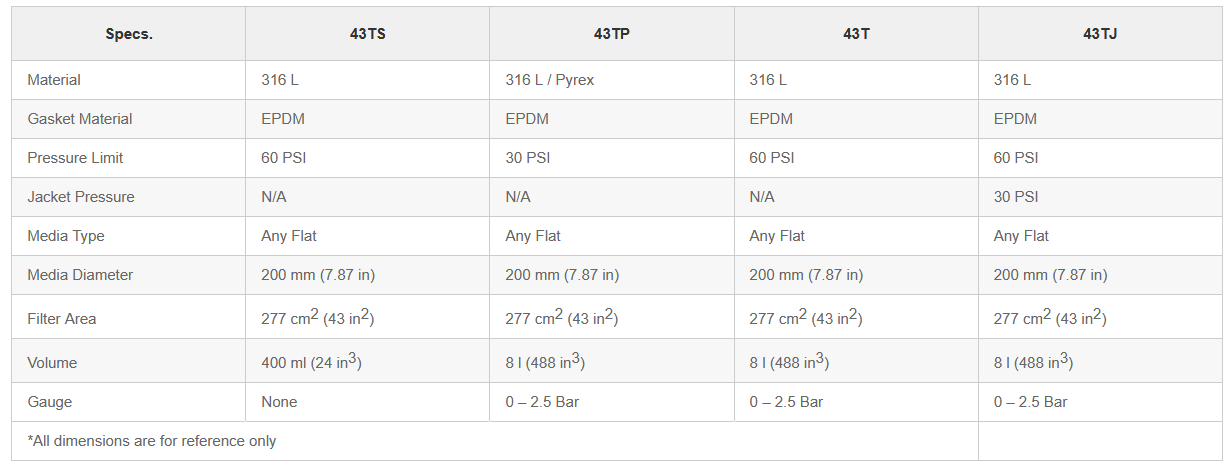Image resolution: width=1229 pixels, height=470 pixels.
Task: Click the Gauge value None for 43TS
Action: coord(279,402)
